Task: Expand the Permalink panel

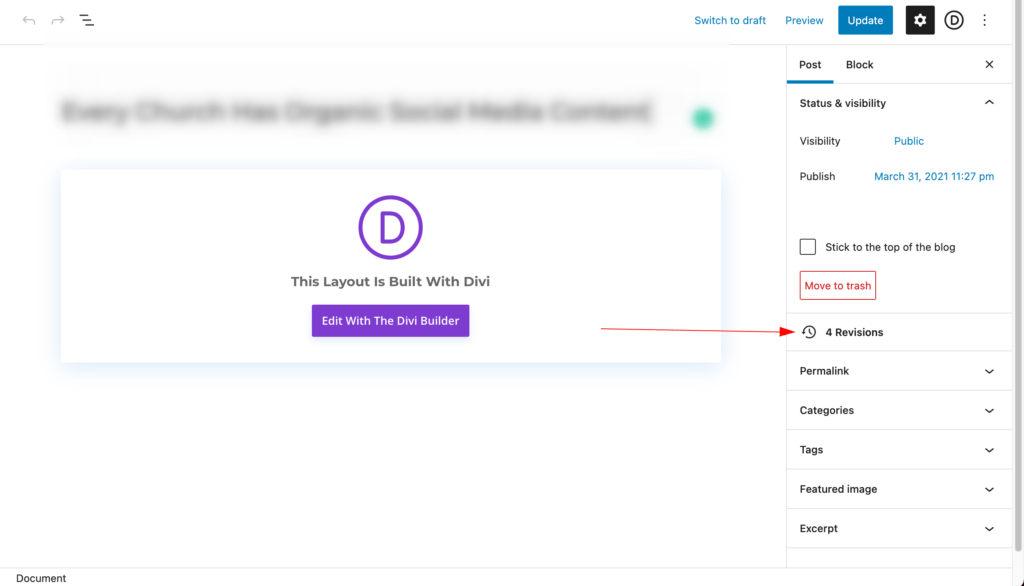Action: [899, 371]
